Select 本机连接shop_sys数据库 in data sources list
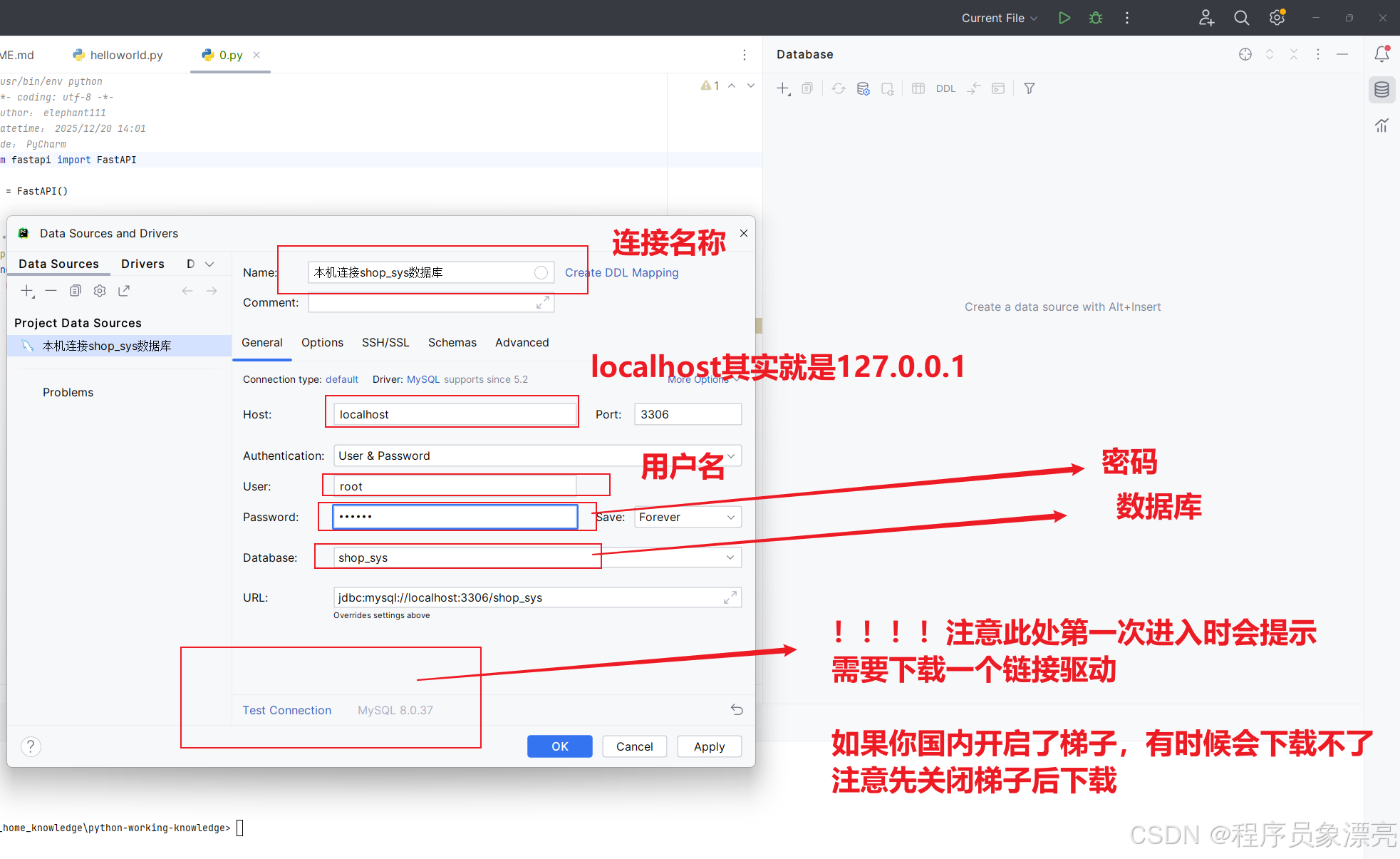This screenshot has height=859, width=1400. [107, 346]
